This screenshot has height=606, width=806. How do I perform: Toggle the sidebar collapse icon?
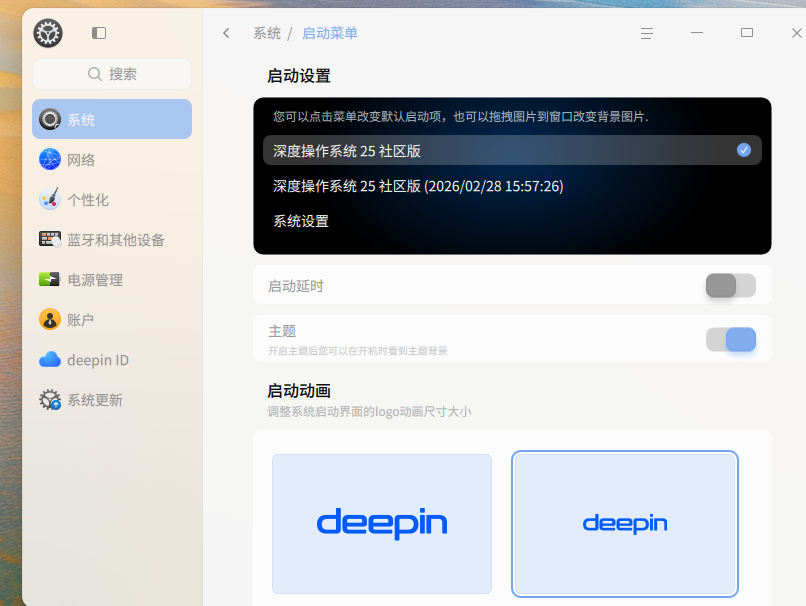coord(99,33)
